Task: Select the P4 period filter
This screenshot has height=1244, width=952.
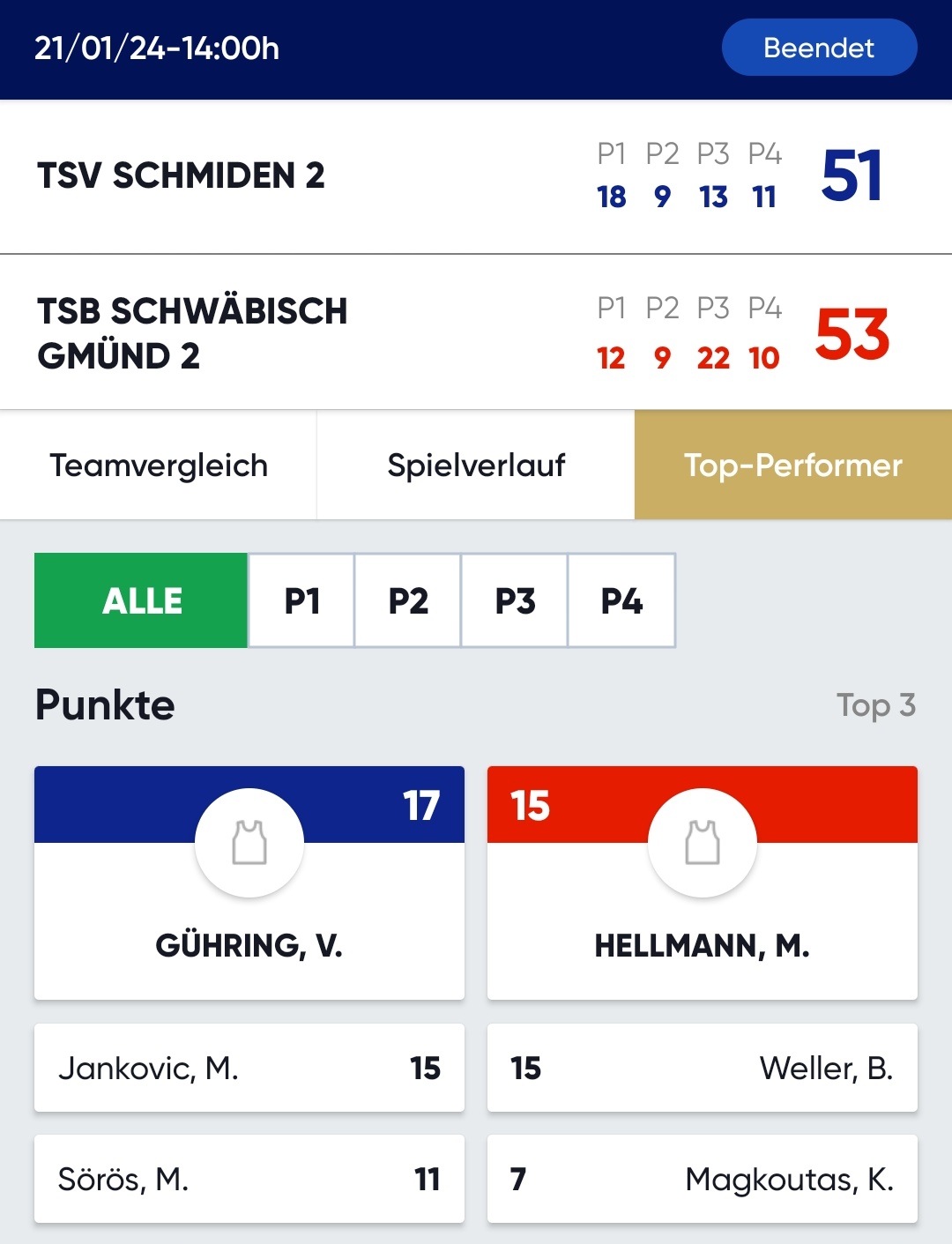Action: point(621,600)
